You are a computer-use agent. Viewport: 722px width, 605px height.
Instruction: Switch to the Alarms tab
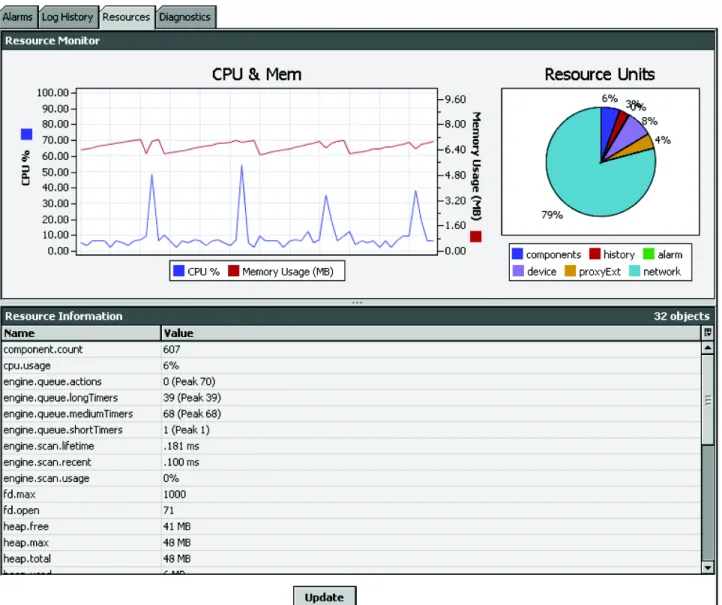point(17,17)
